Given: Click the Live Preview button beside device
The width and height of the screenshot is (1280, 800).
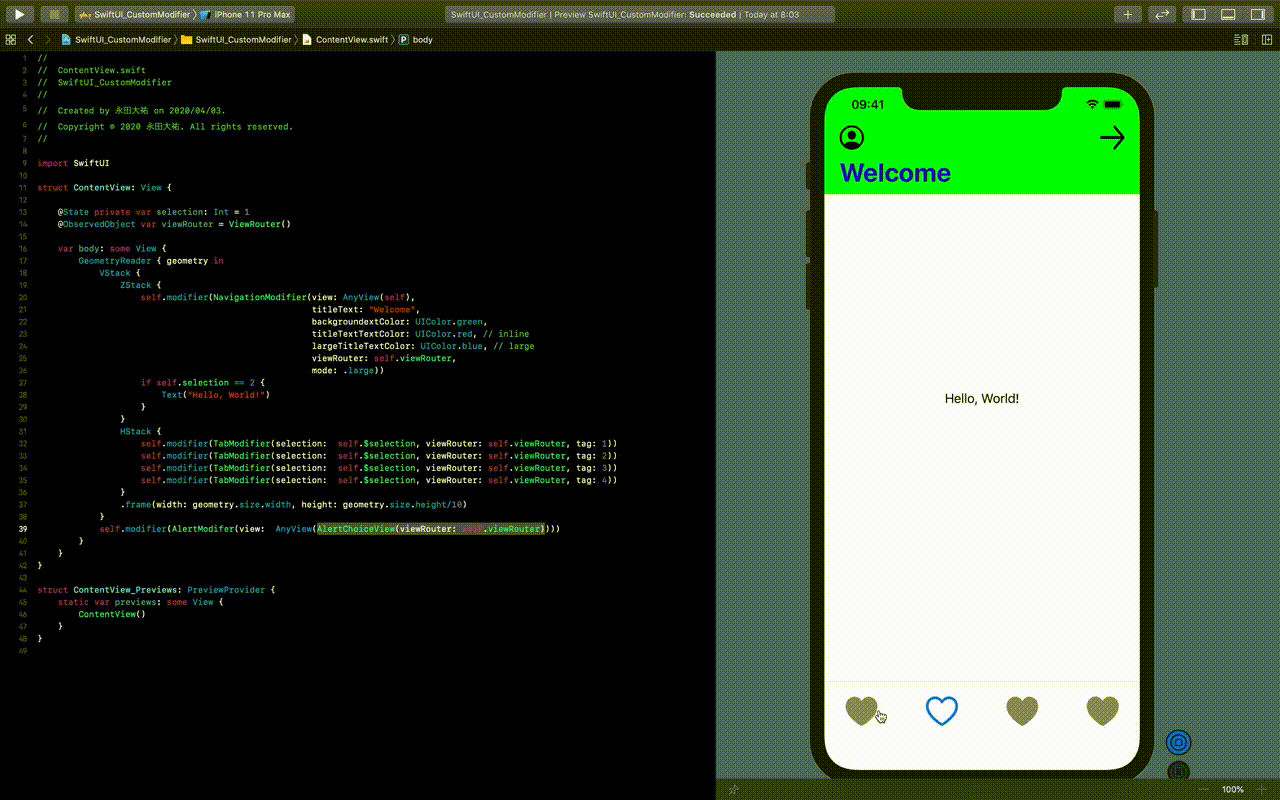Looking at the screenshot, I should [1179, 742].
